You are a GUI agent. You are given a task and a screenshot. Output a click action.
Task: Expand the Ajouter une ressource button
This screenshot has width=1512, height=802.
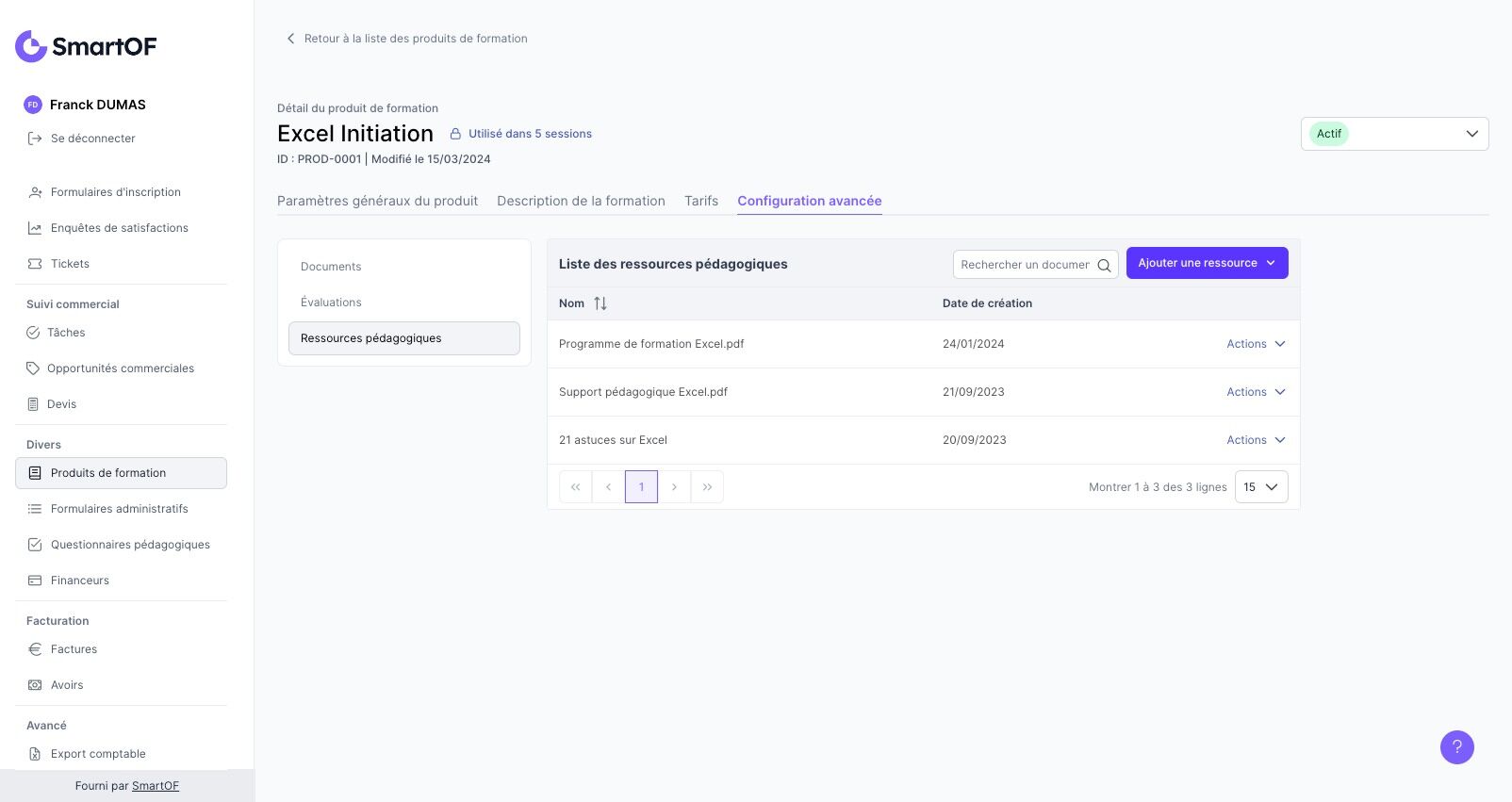coord(1207,263)
